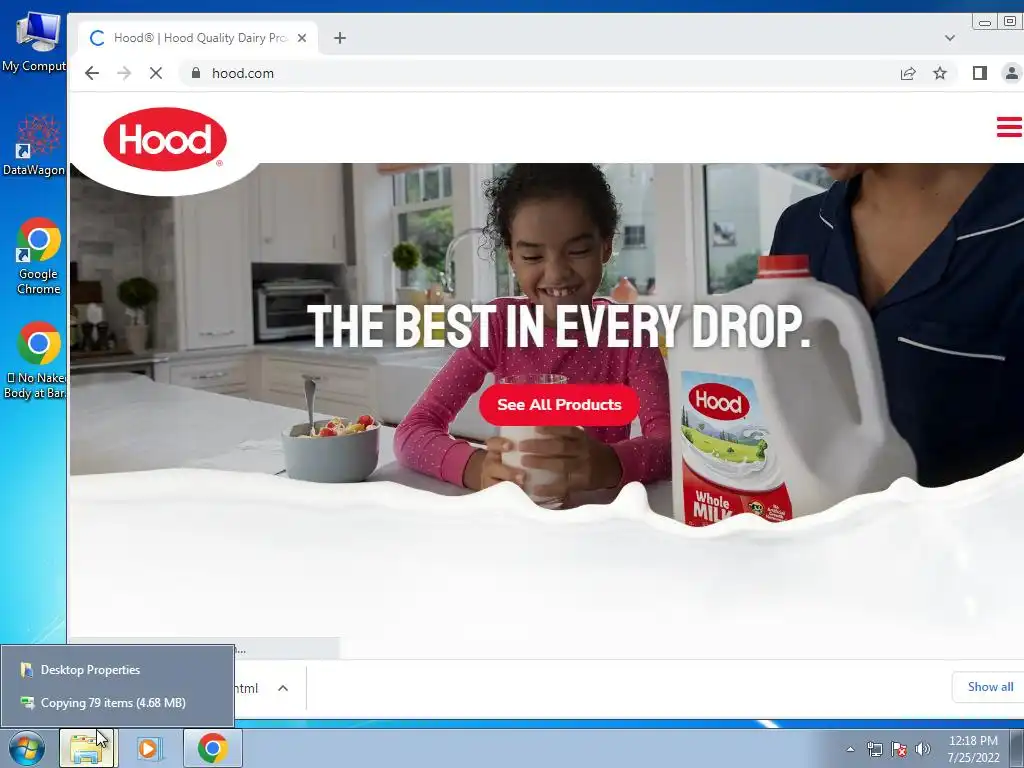The image size is (1024, 768).
Task: Click the Chrome window restore button
Action: (x=1010, y=22)
